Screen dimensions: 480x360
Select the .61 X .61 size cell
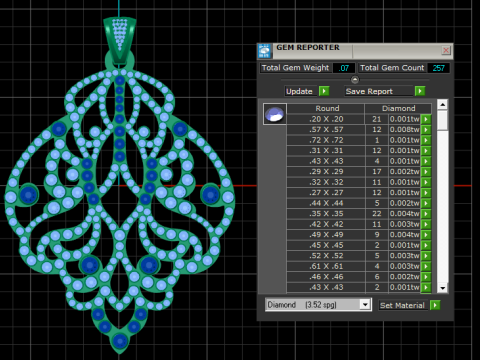coord(326,266)
